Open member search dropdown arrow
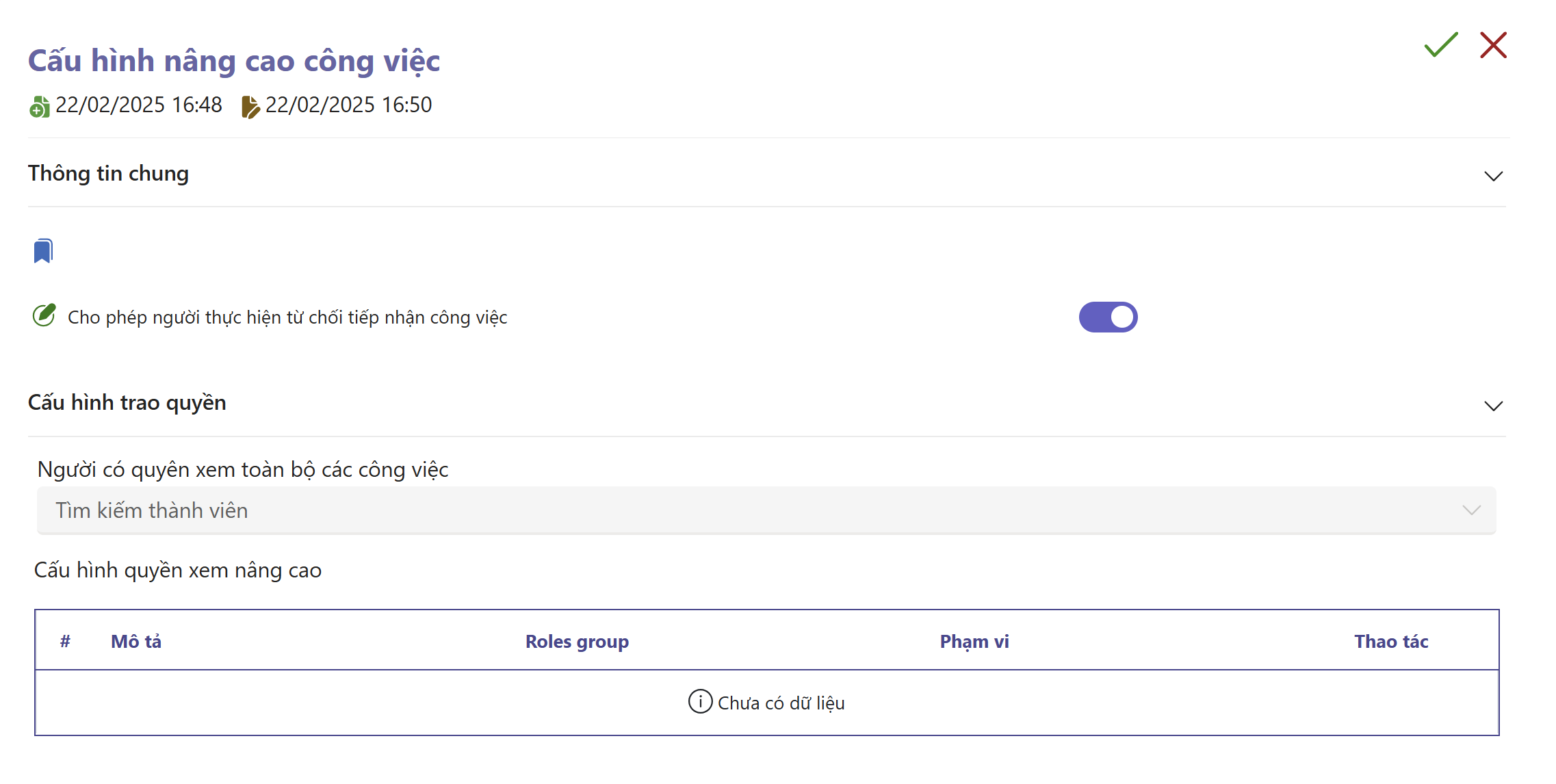The width and height of the screenshot is (1556, 784). click(1471, 510)
